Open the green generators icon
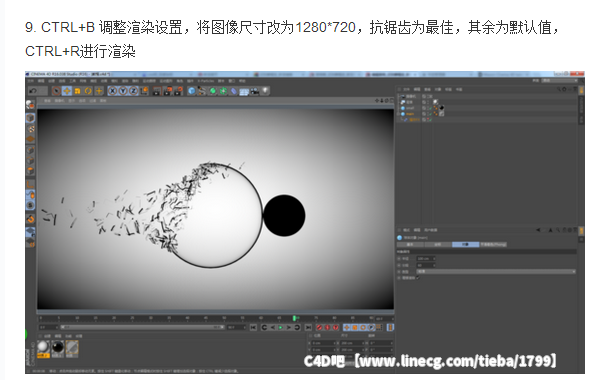 click(213, 91)
